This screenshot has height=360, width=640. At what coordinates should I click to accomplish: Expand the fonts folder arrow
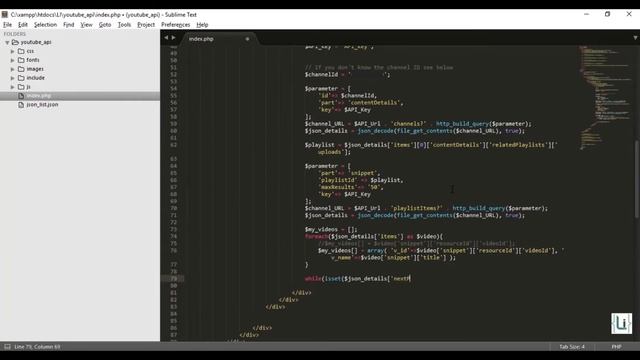click(13, 60)
